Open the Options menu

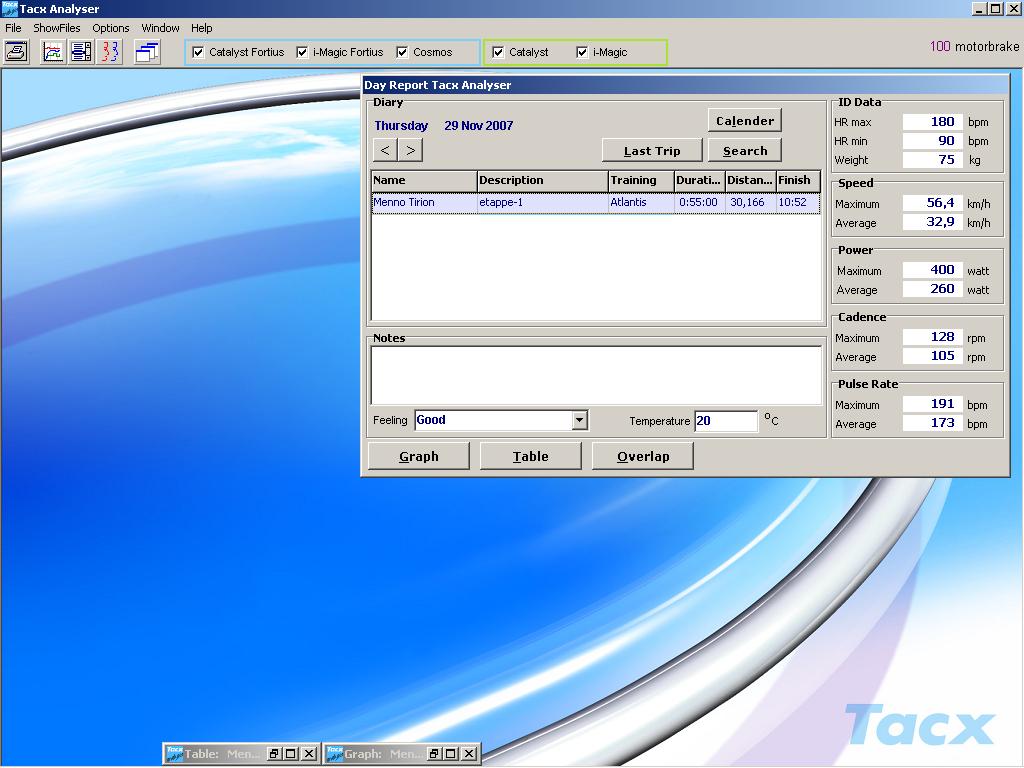coord(111,28)
